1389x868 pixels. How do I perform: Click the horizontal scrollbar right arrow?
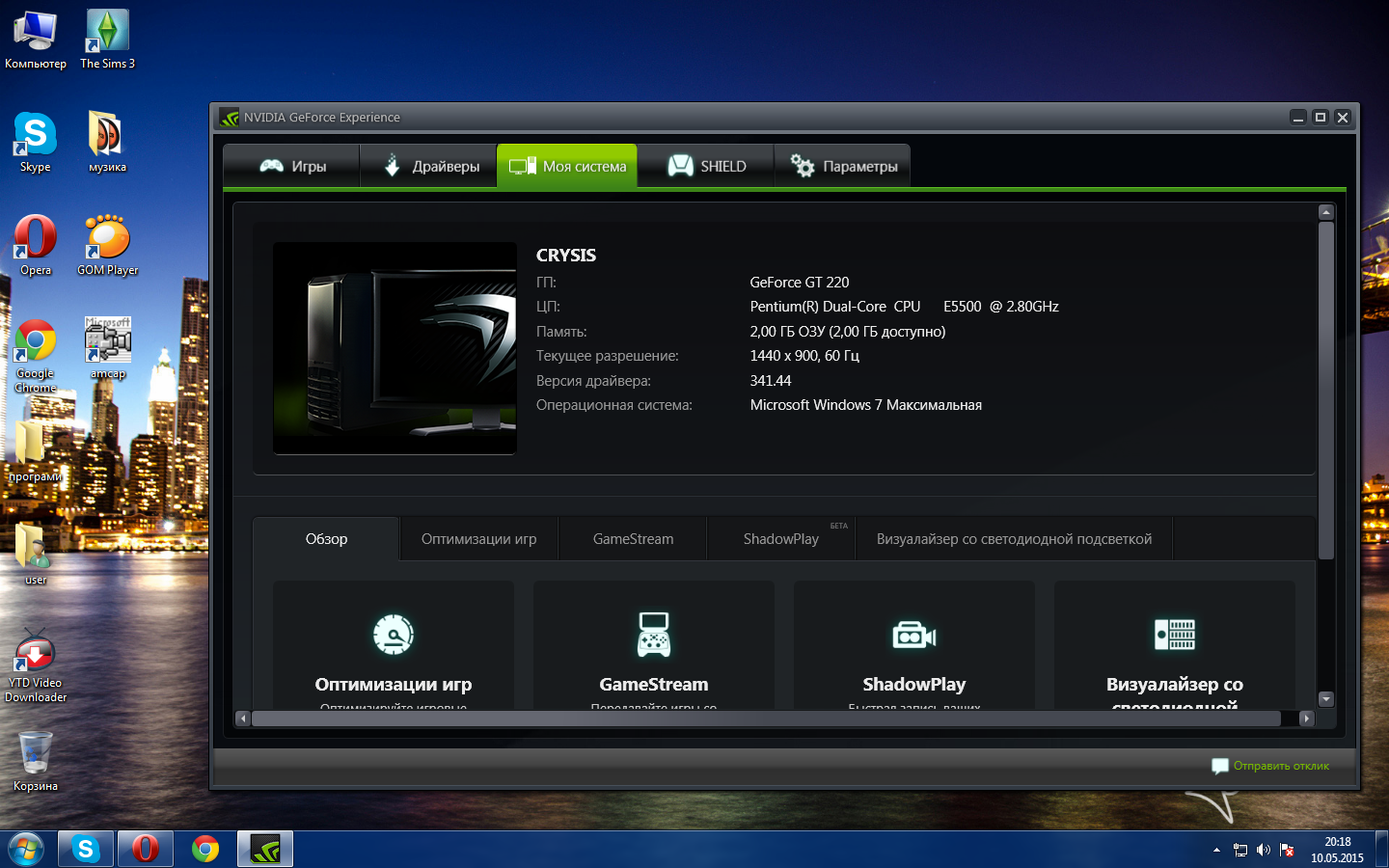coord(1307,719)
